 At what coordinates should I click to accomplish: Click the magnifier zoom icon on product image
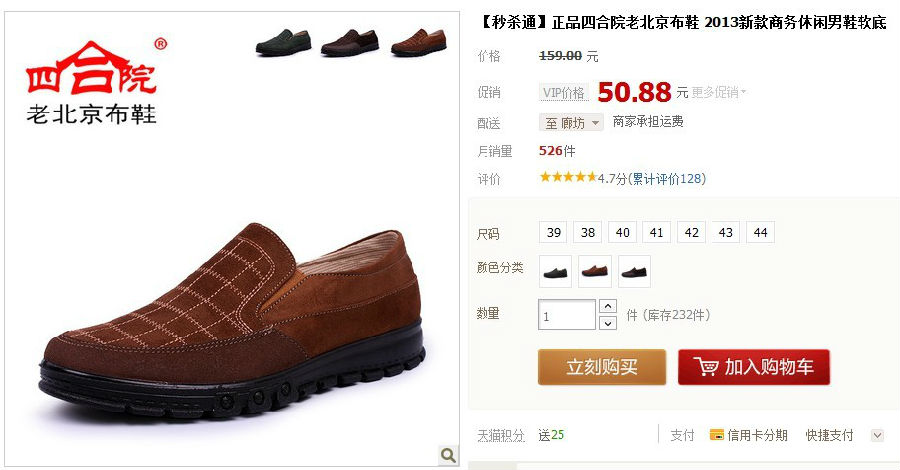pyautogui.click(x=448, y=455)
